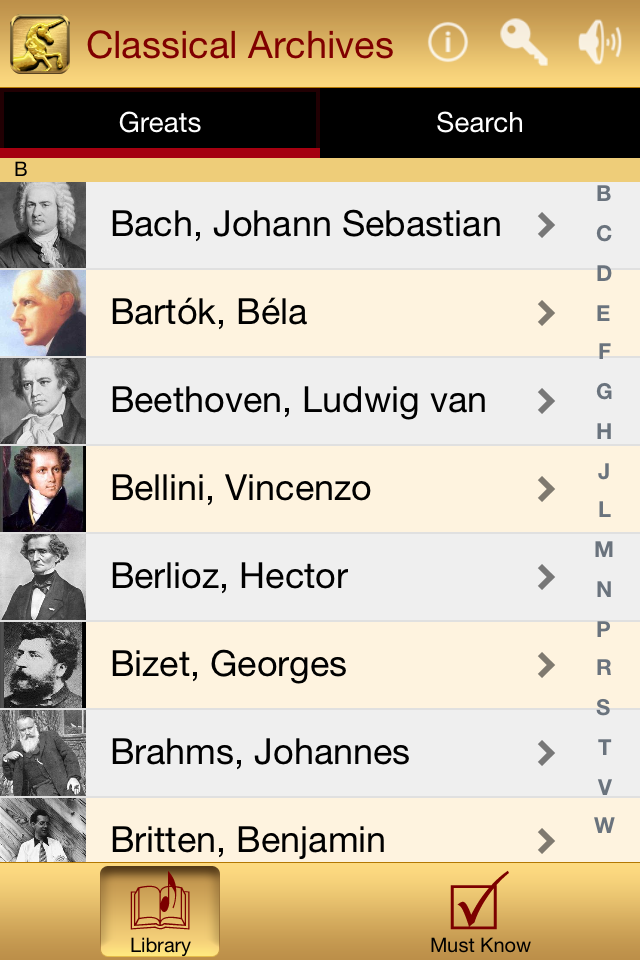
Task: Jump to letter W in index
Action: click(x=604, y=825)
